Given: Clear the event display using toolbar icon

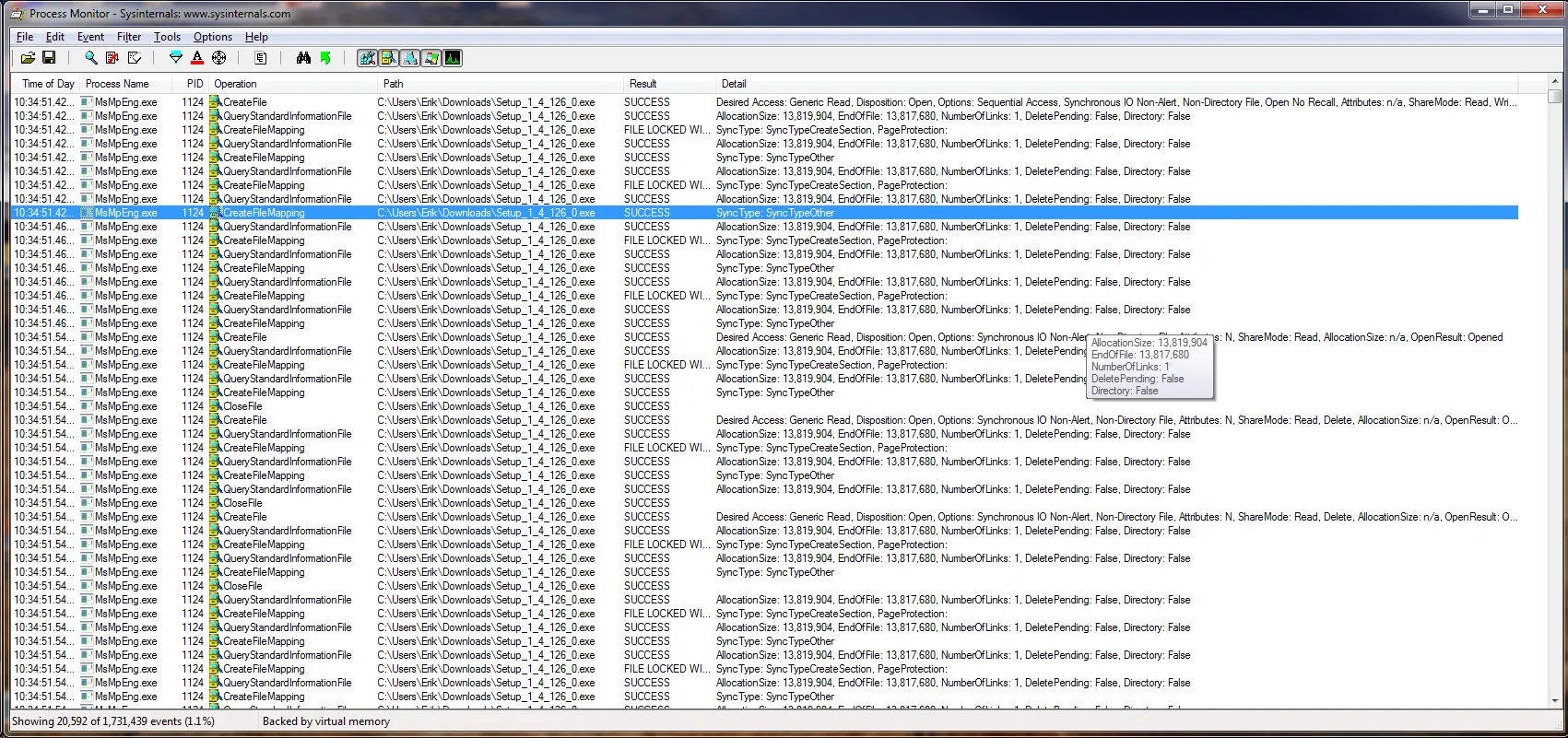Looking at the screenshot, I should [135, 58].
